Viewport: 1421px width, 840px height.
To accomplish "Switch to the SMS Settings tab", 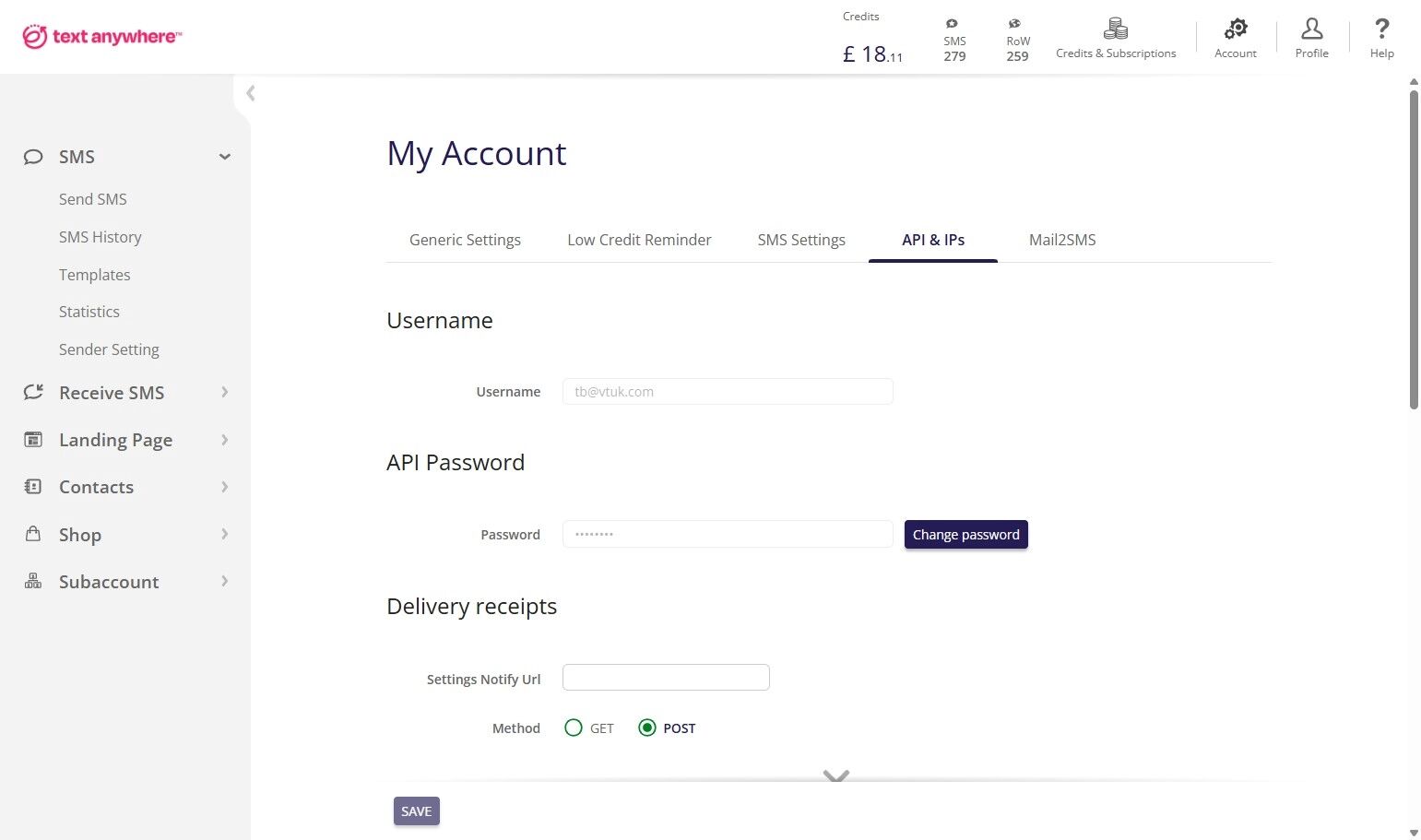I will pyautogui.click(x=801, y=240).
